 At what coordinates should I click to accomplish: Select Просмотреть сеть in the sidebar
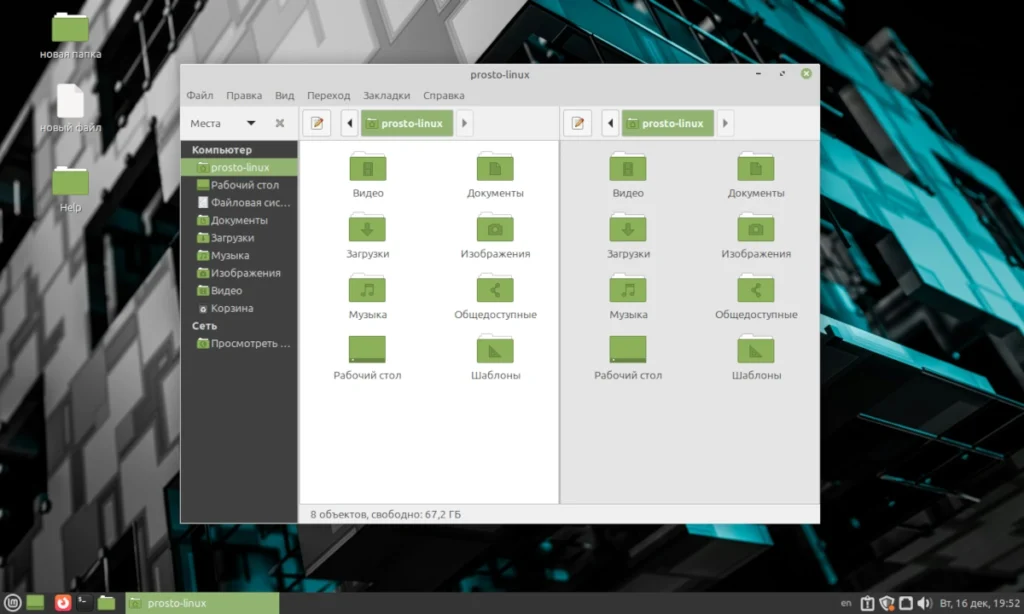click(239, 344)
